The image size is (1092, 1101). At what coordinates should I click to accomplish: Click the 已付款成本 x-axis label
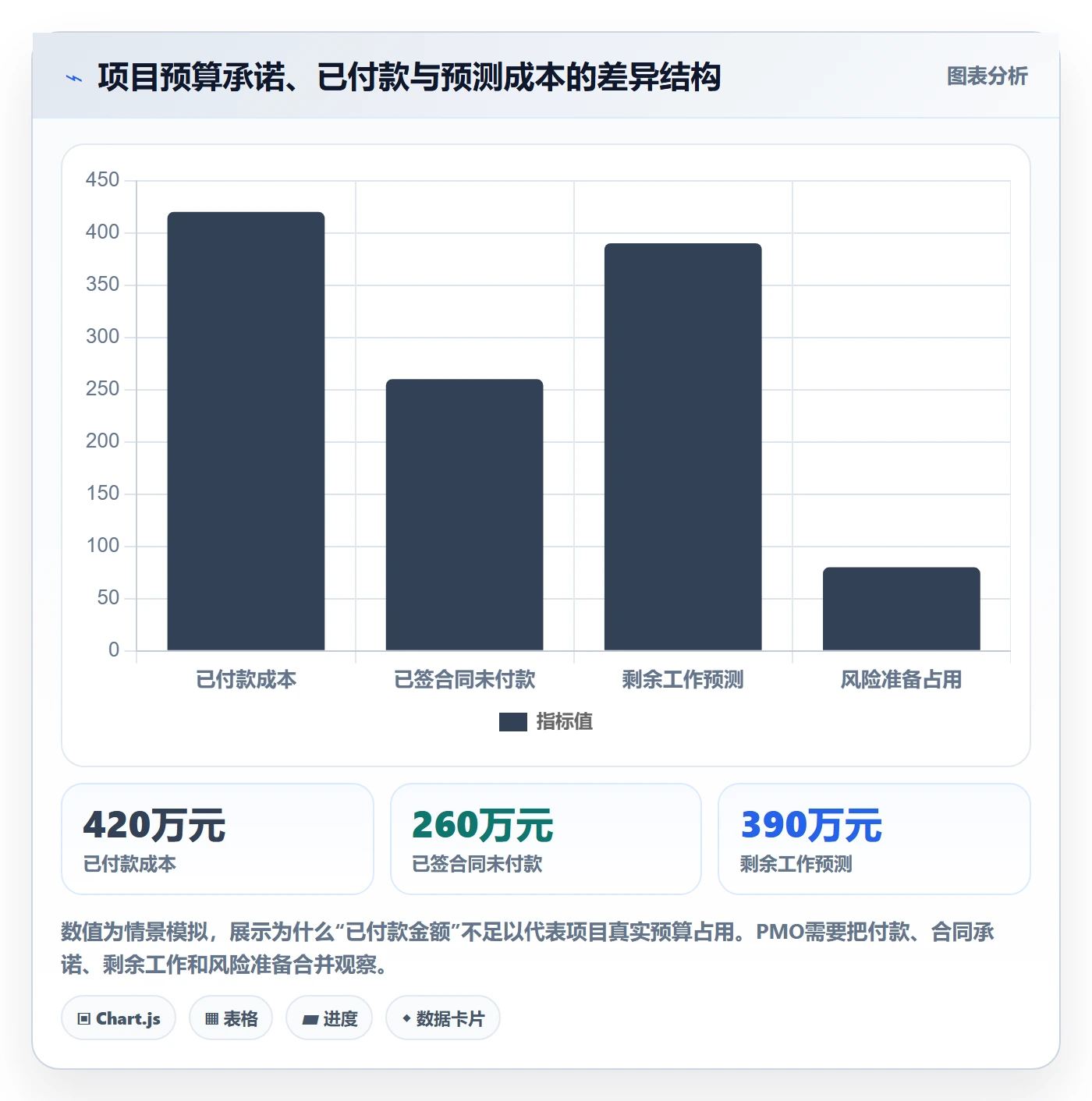pos(246,680)
